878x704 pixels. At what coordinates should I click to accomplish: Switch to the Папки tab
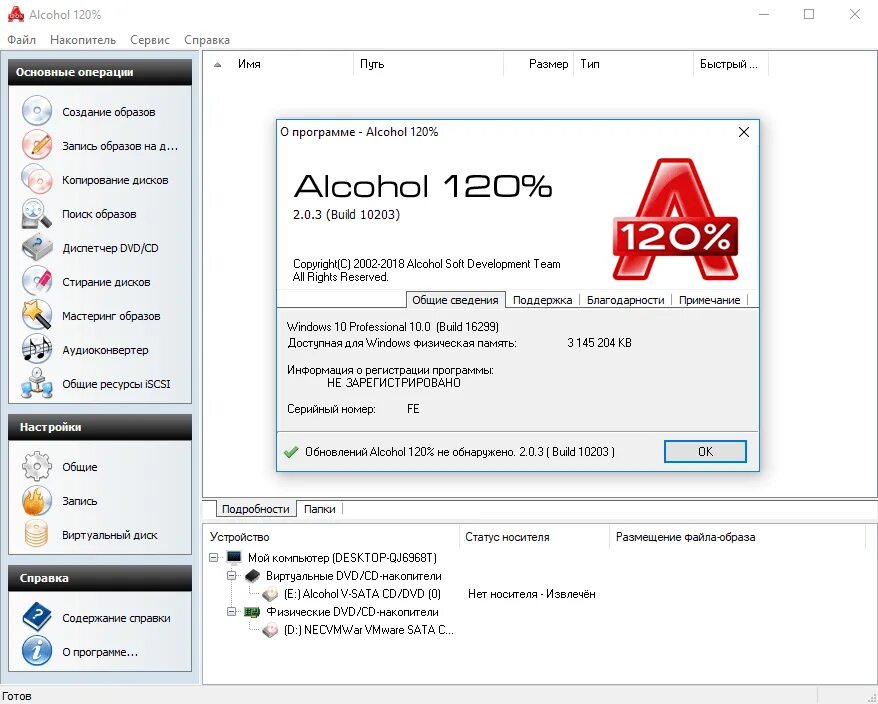tap(319, 509)
